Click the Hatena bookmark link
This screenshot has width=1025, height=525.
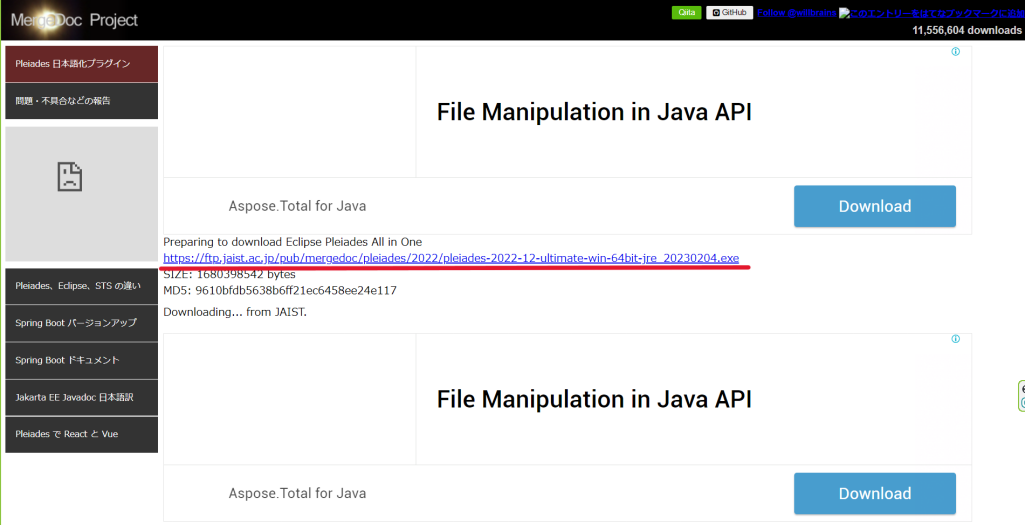point(932,12)
